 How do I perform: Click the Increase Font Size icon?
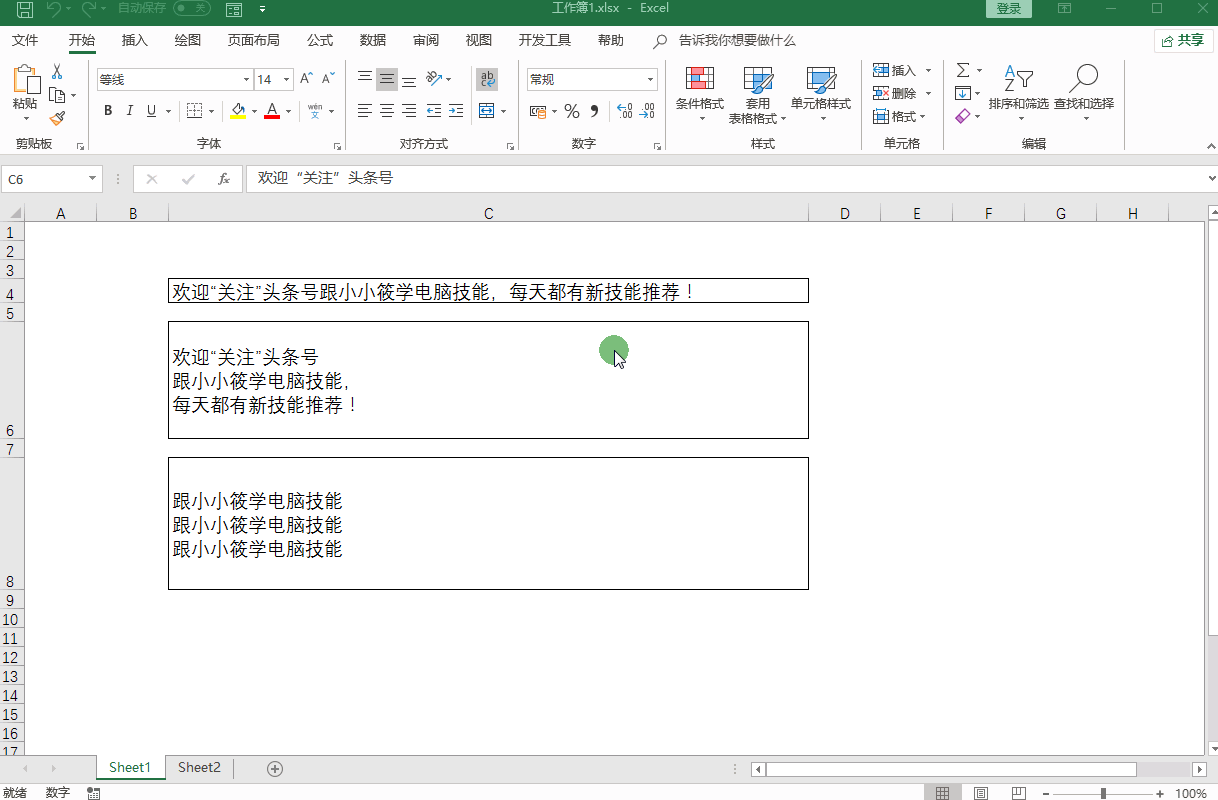point(307,79)
